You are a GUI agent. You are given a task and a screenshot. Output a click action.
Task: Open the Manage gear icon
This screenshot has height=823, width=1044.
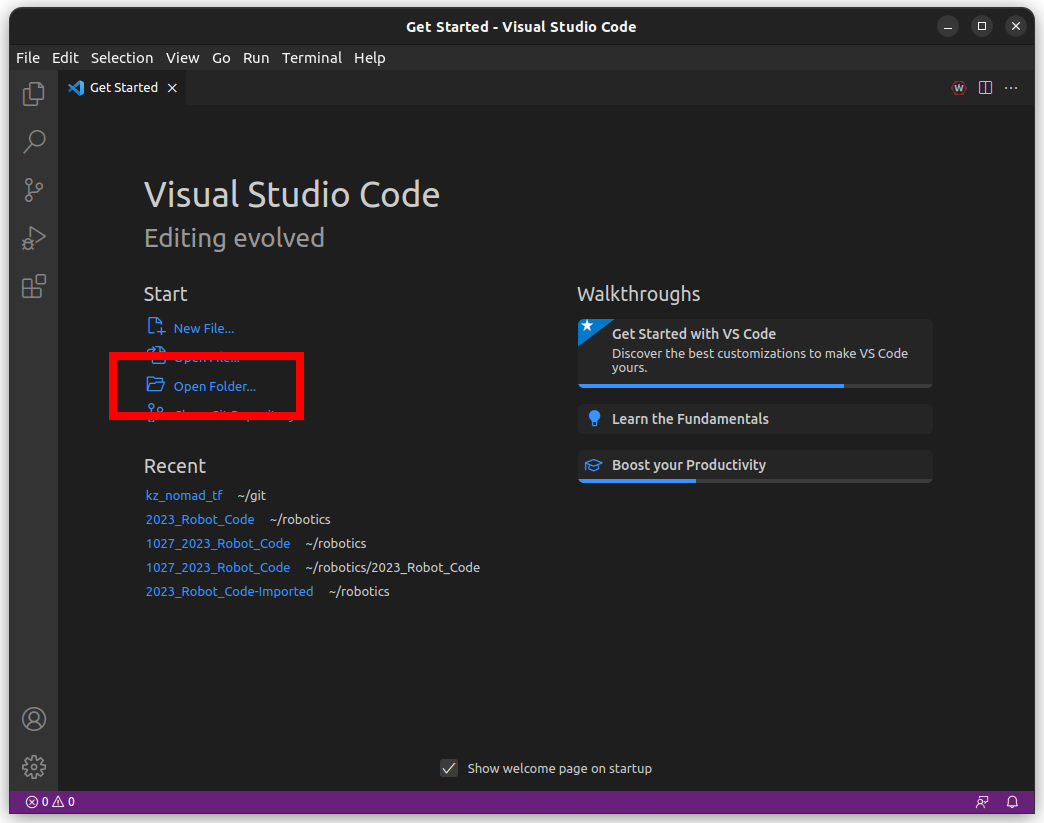[x=33, y=767]
